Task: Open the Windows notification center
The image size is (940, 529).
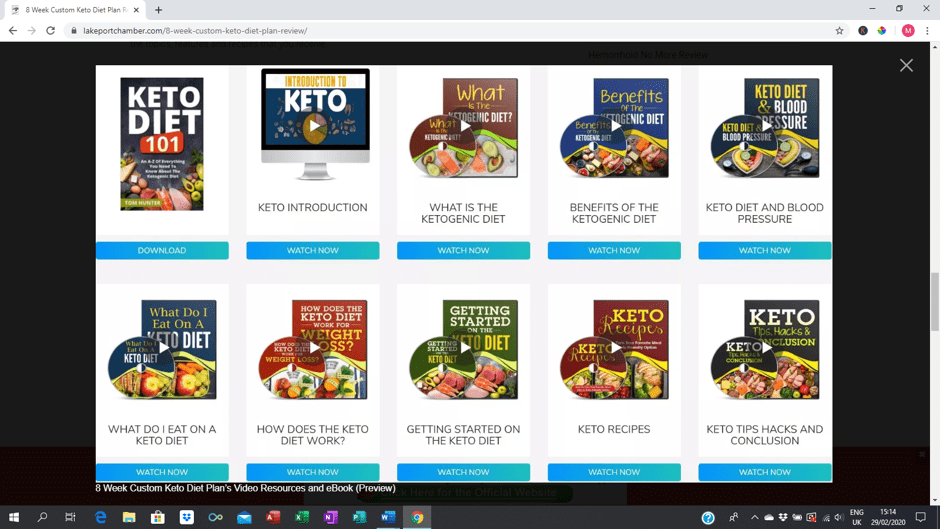Action: (921, 518)
